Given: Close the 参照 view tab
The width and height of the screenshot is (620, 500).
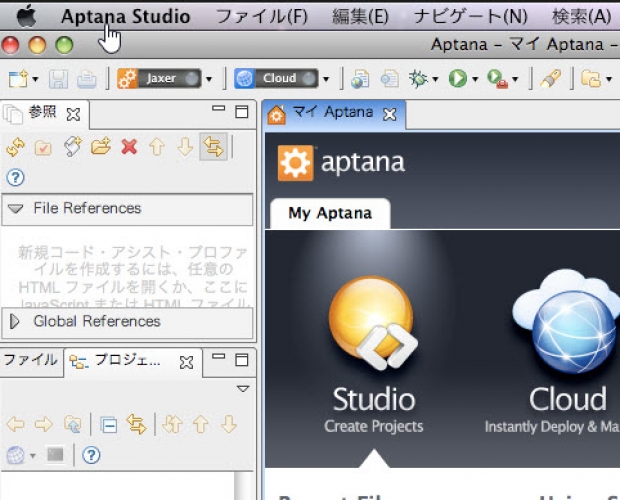Looking at the screenshot, I should click(74, 115).
